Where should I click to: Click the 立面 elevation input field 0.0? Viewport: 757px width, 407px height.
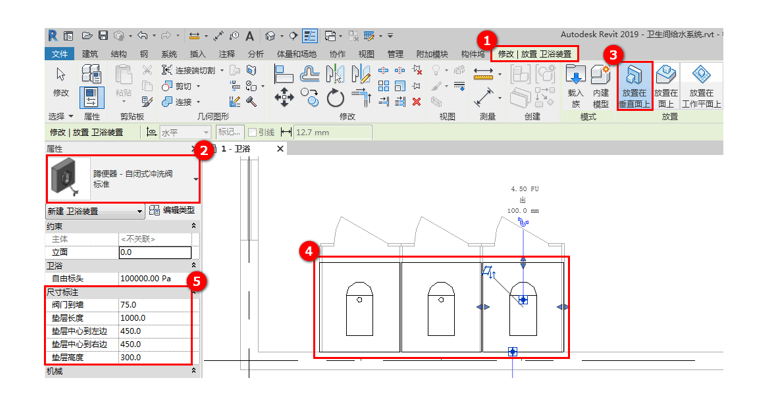click(x=155, y=252)
